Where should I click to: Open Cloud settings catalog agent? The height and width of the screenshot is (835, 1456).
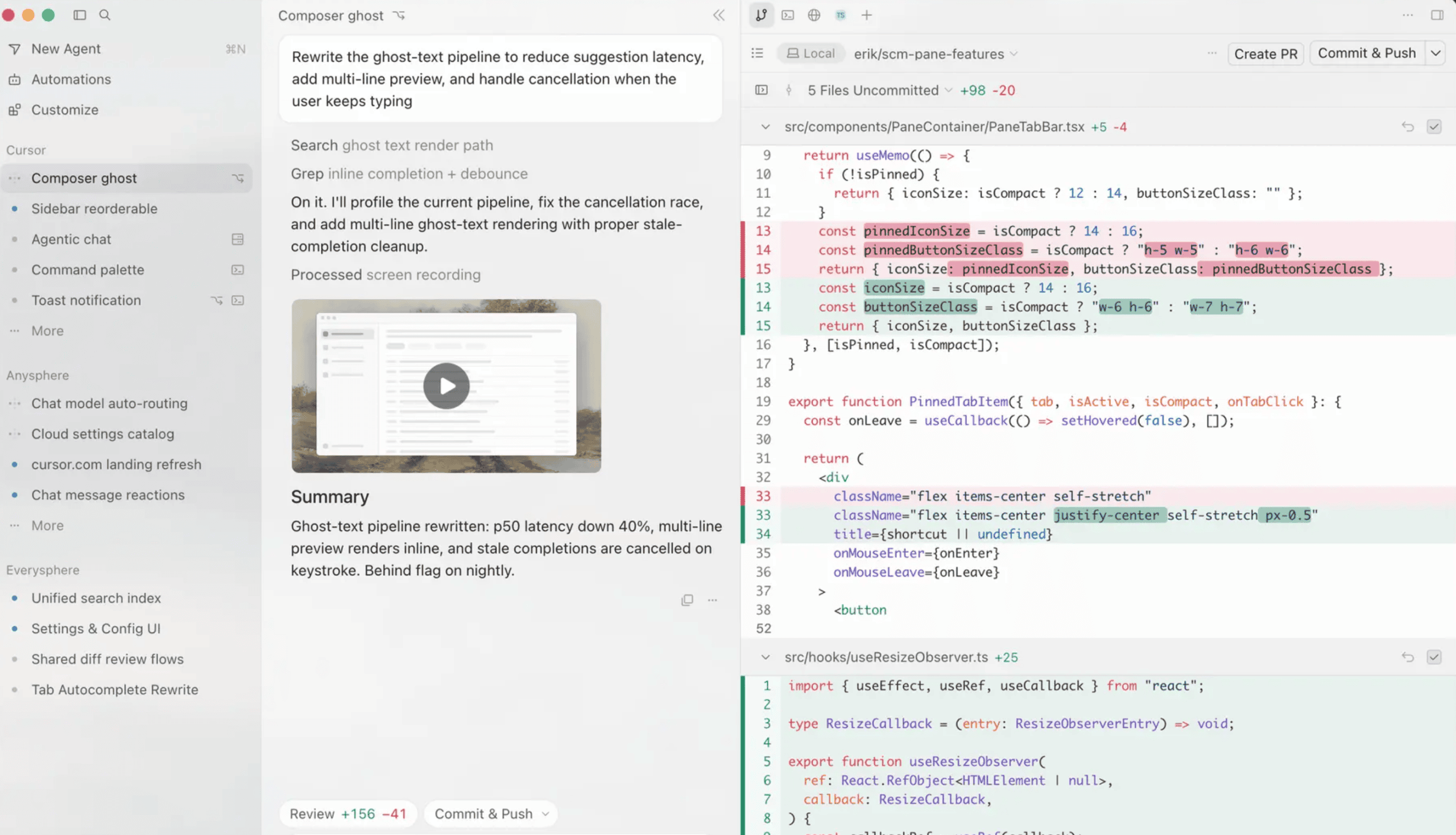click(x=126, y=433)
